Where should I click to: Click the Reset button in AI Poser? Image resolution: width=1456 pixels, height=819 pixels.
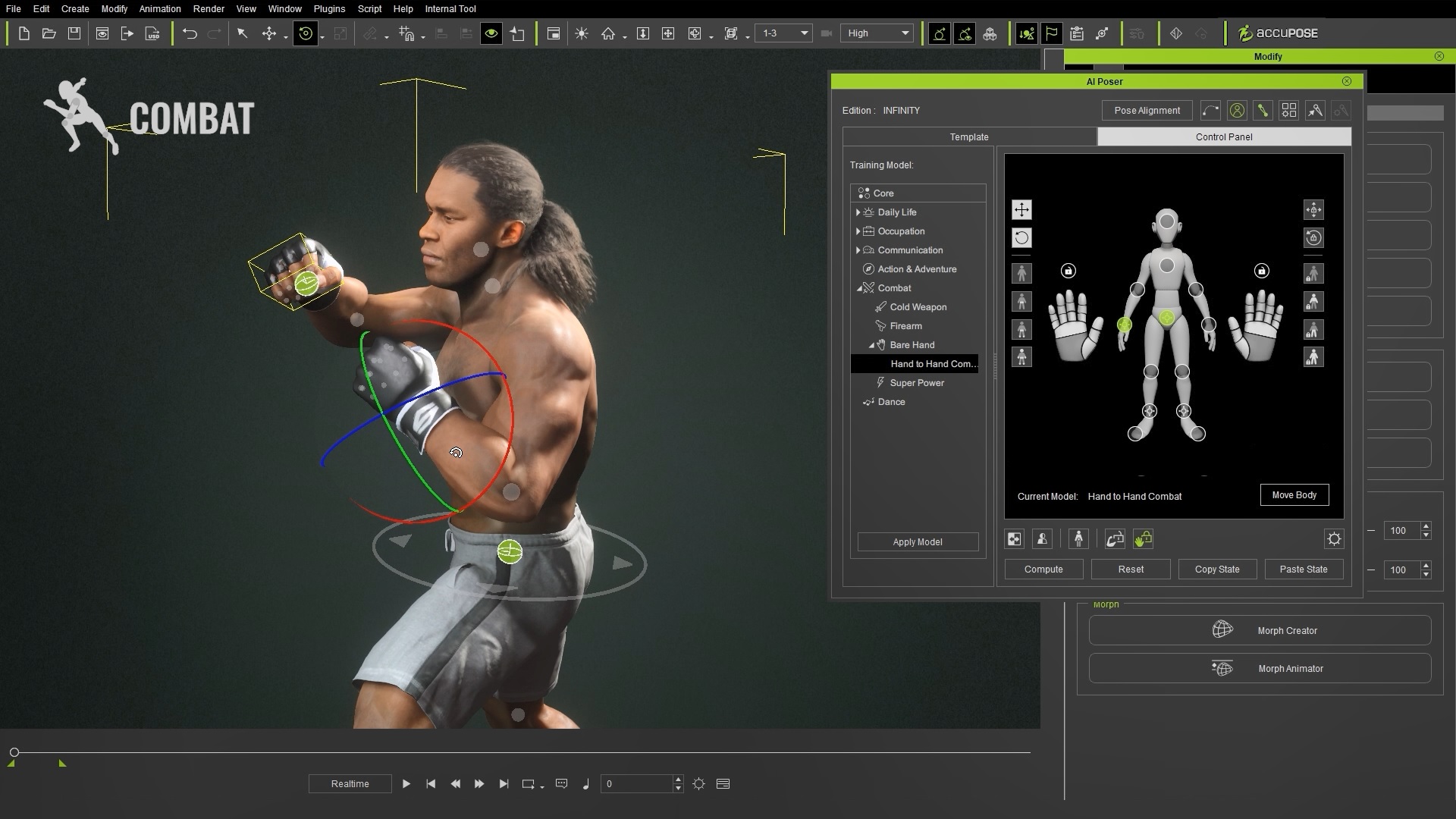click(x=1131, y=570)
